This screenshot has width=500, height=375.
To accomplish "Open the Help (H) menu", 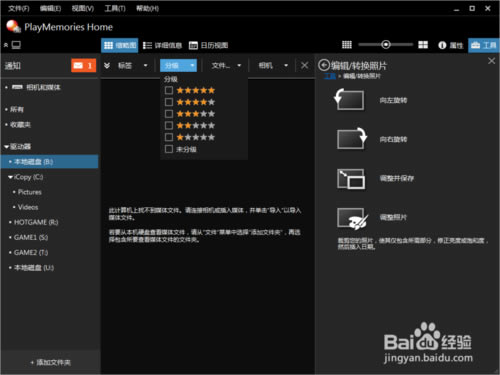I will (147, 8).
